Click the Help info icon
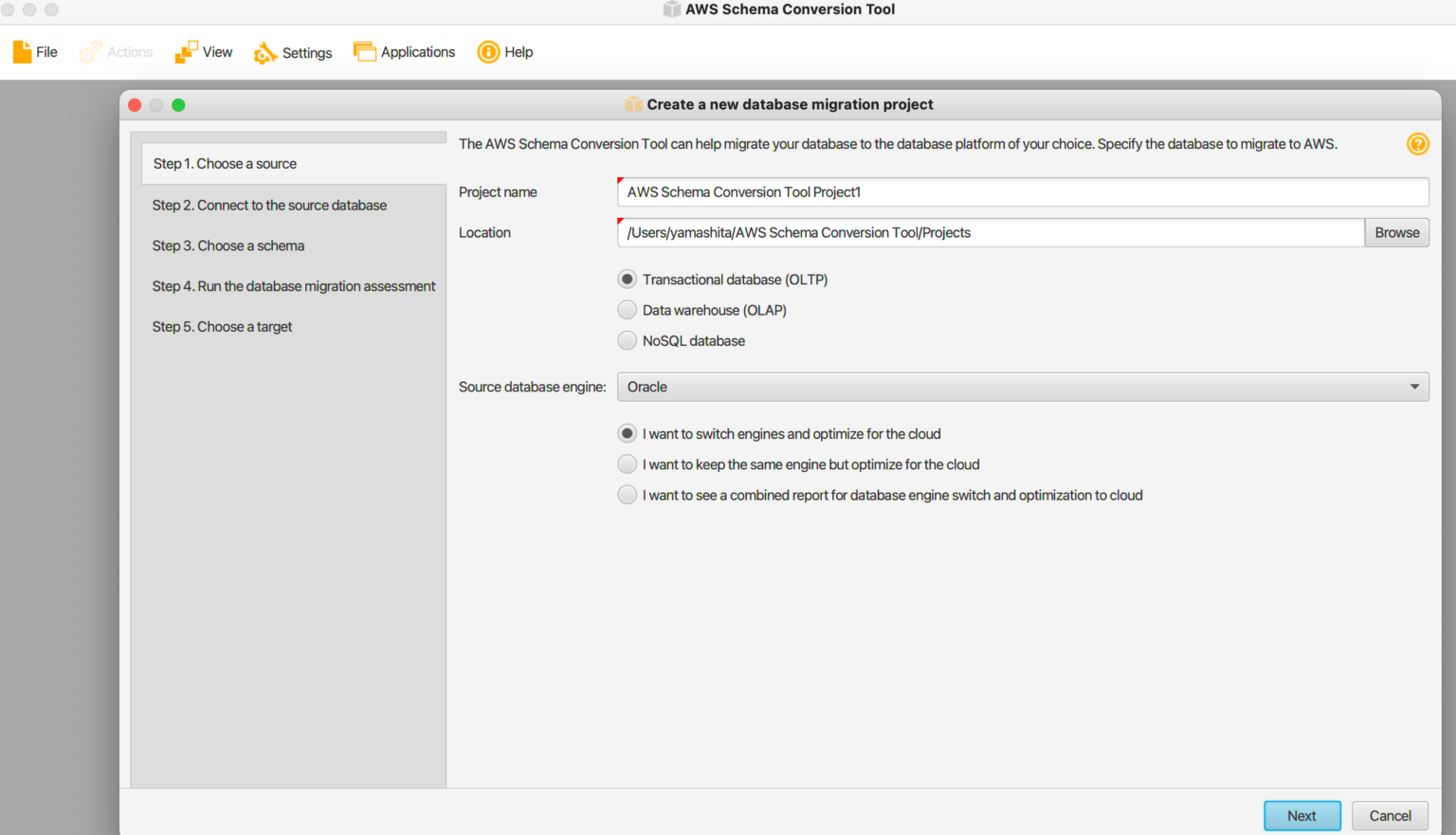The height and width of the screenshot is (835, 1456). tap(487, 52)
